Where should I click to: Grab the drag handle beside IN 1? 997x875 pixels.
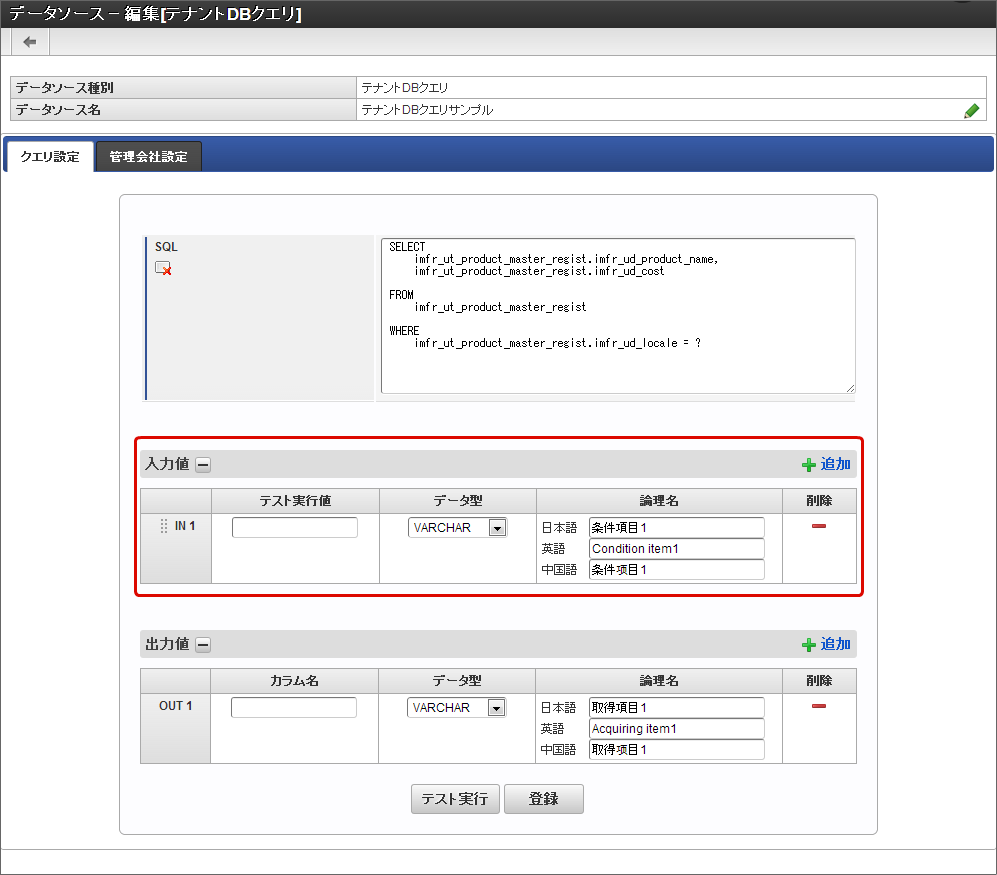coord(164,526)
